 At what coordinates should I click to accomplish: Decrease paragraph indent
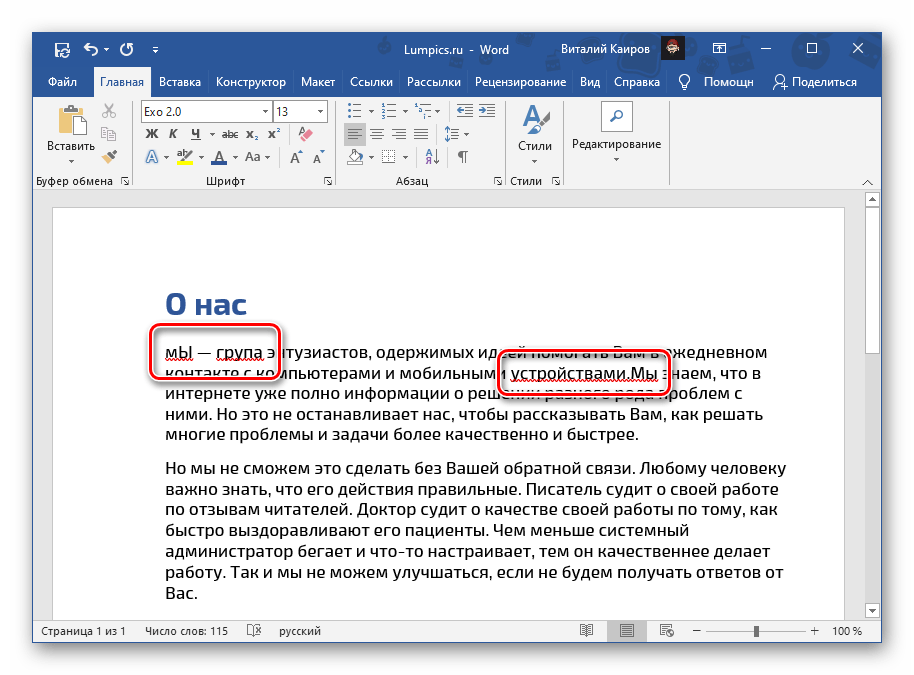pyautogui.click(x=465, y=111)
